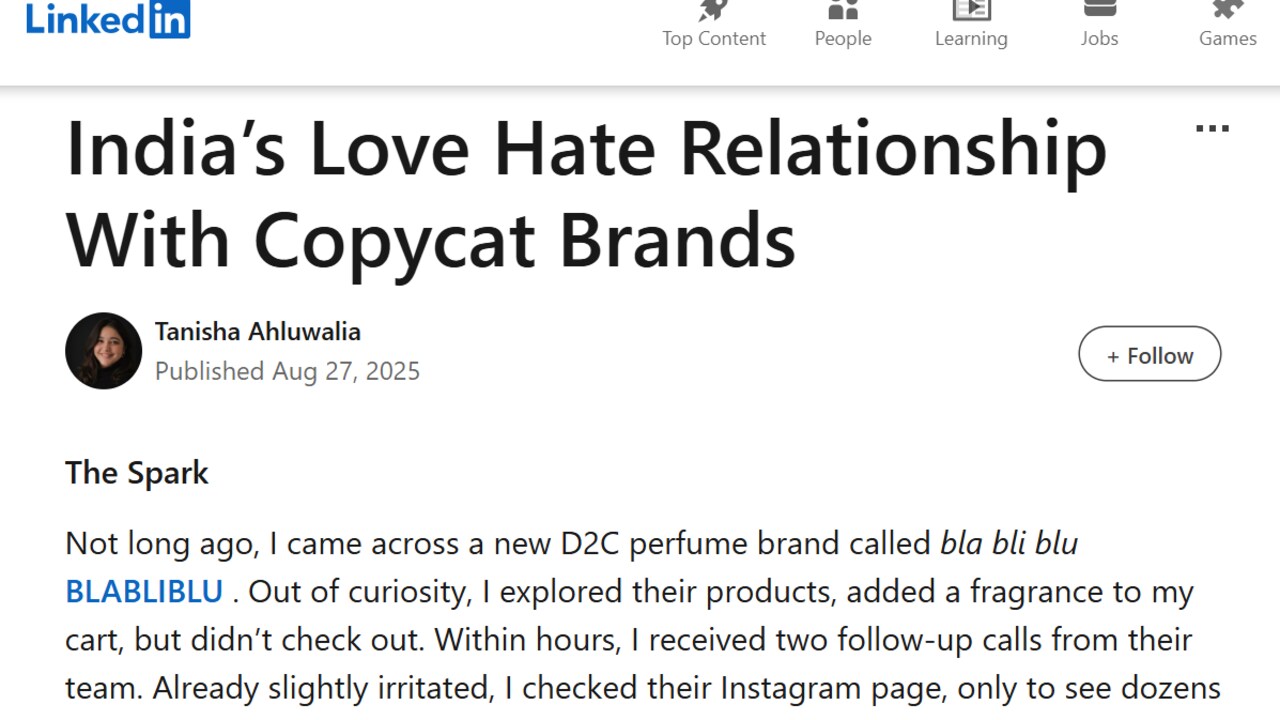
Task: Click the Learning video icon
Action: click(x=971, y=10)
